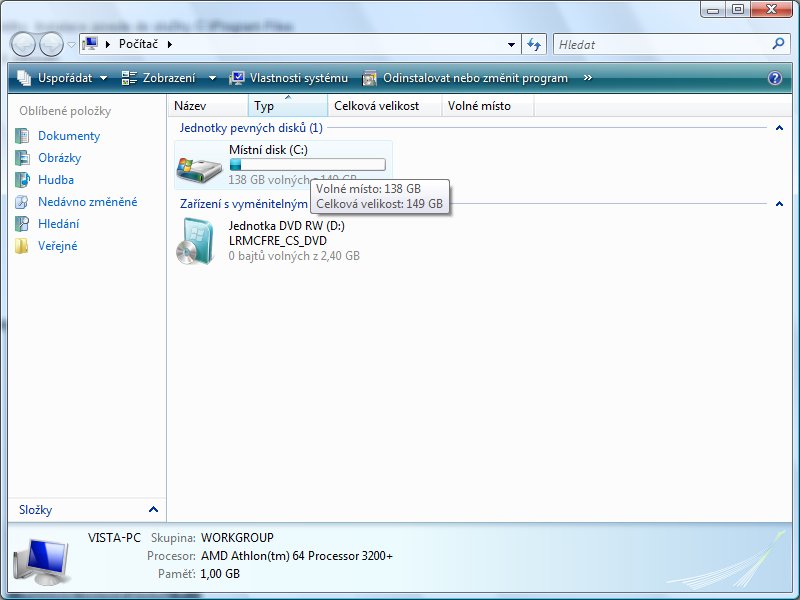
Task: Sort by the Název column header
Action: coord(208,106)
